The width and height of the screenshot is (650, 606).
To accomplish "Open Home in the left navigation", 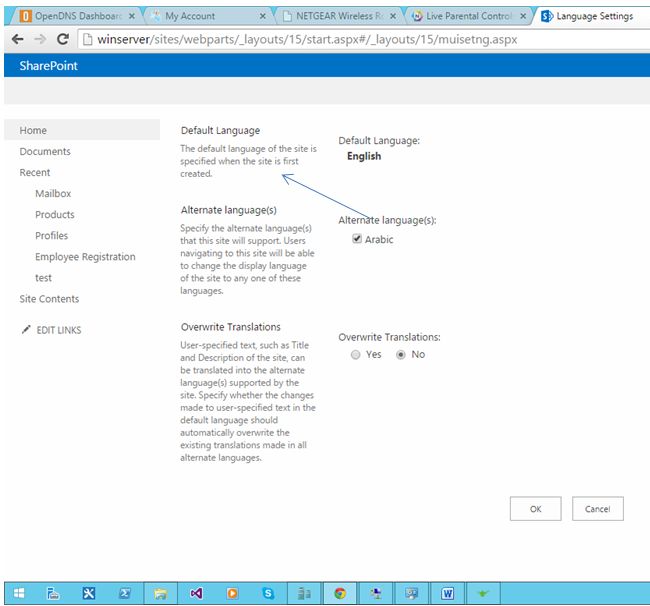I will 82,130.
